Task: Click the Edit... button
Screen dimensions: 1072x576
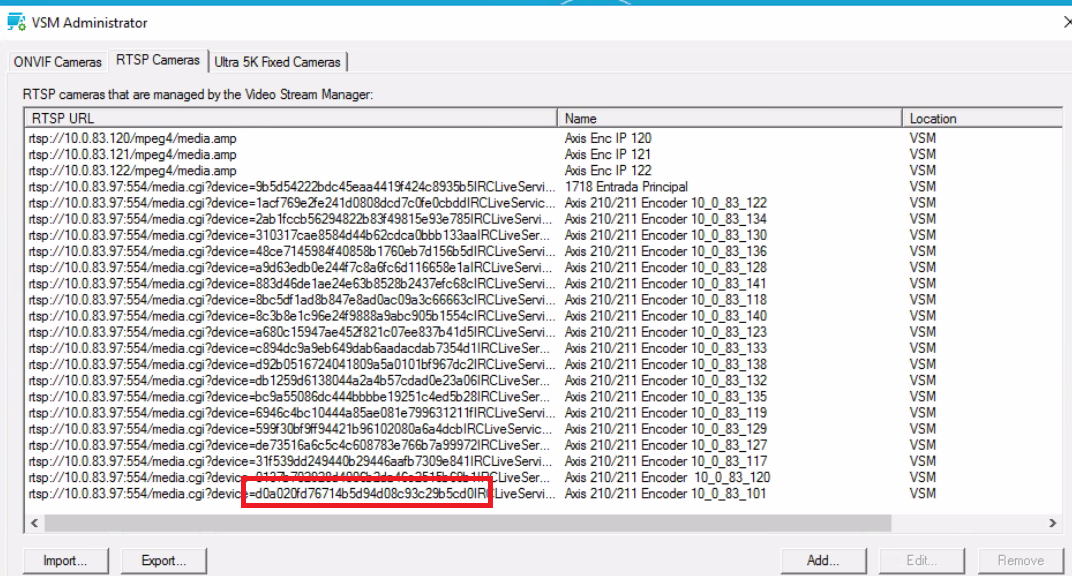Action: point(922,561)
